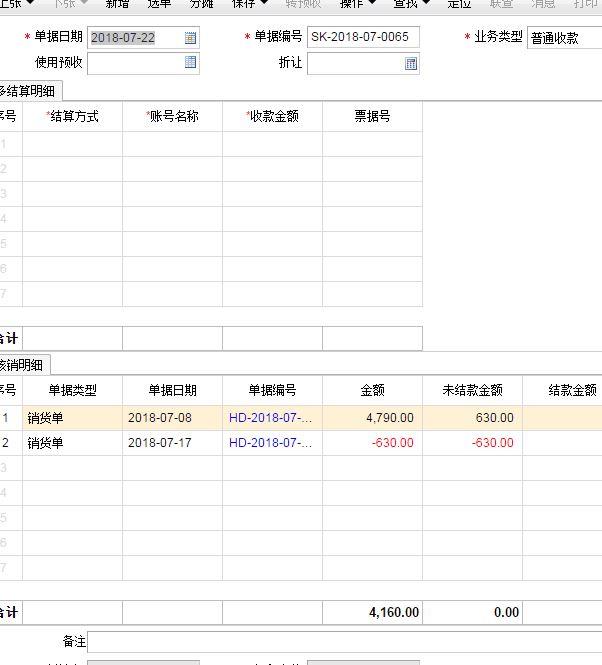Image resolution: width=602 pixels, height=665 pixels.
Task: Click the amount cell 4,790.00
Action: tap(372, 418)
